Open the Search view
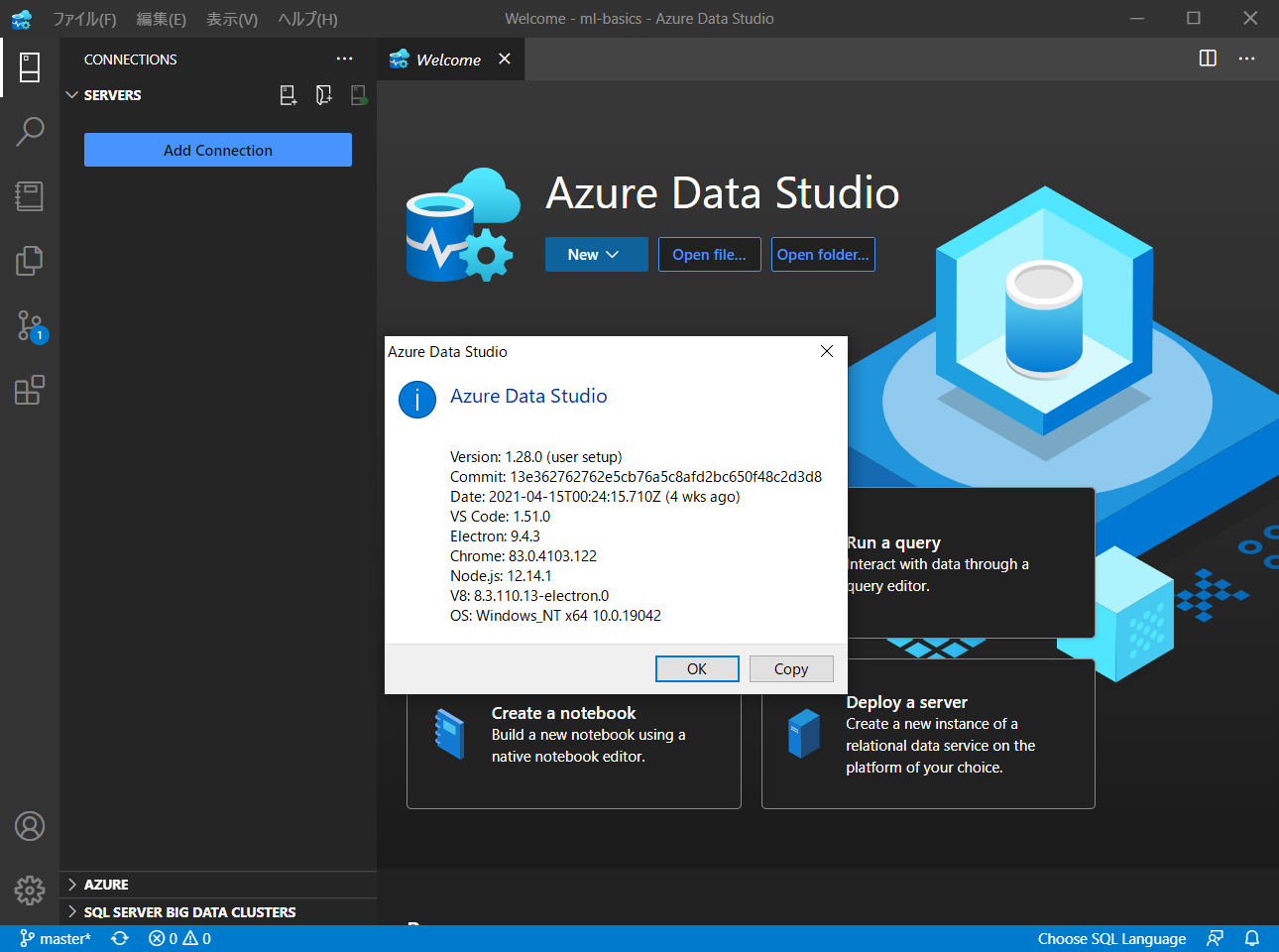The height and width of the screenshot is (952, 1279). point(29,130)
